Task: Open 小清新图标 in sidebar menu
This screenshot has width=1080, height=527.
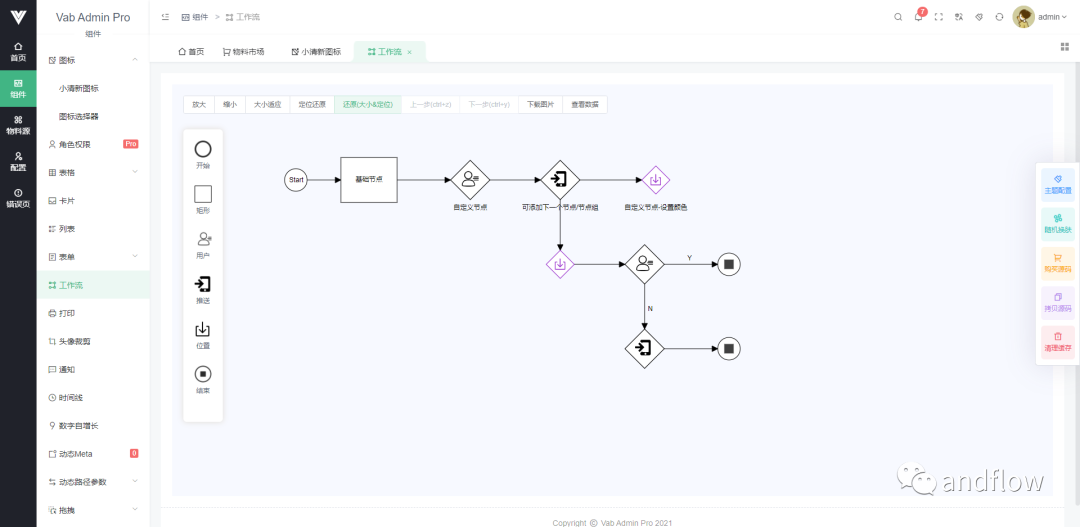Action: click(93, 88)
